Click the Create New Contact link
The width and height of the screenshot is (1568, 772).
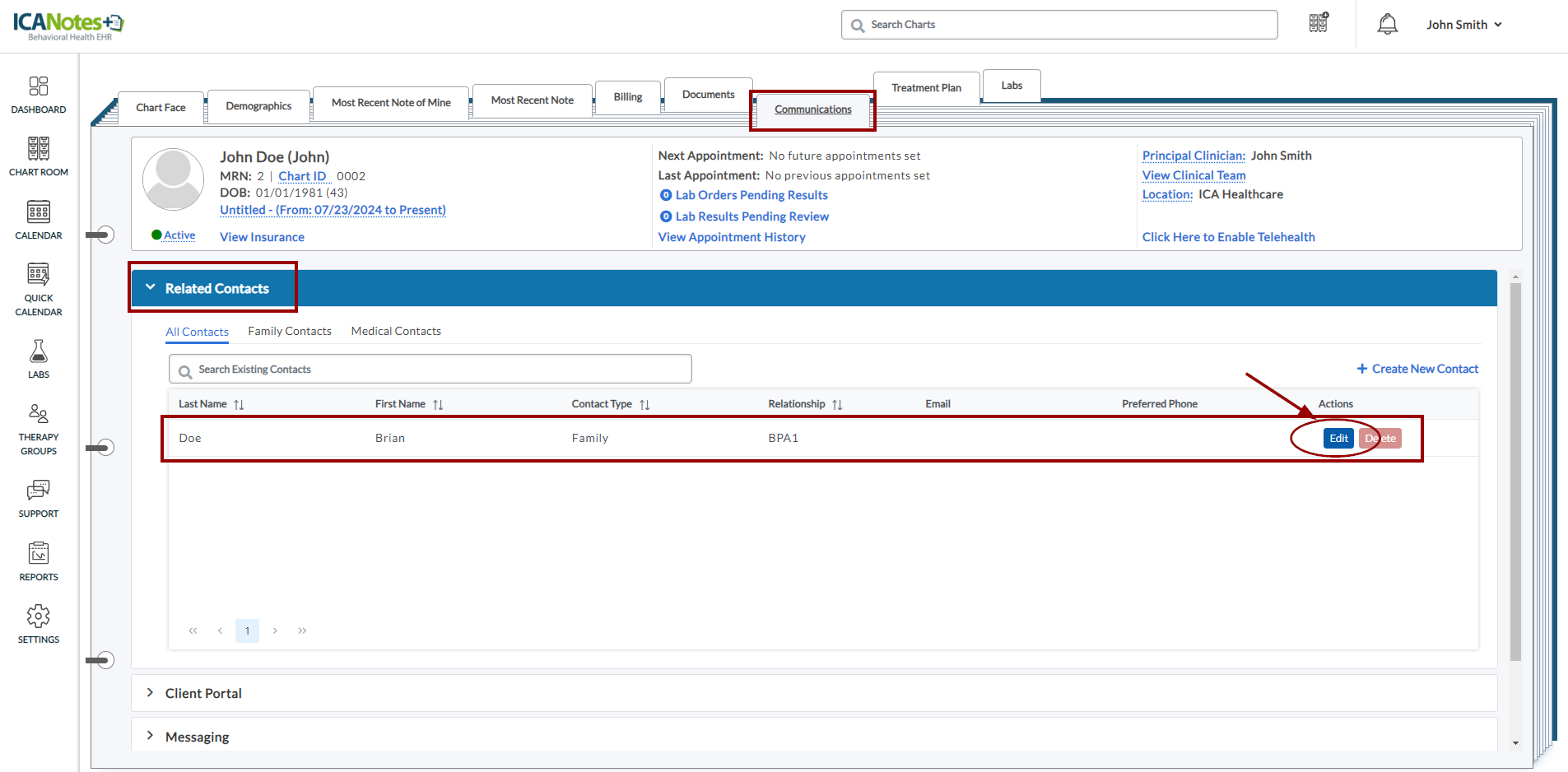click(x=1417, y=369)
